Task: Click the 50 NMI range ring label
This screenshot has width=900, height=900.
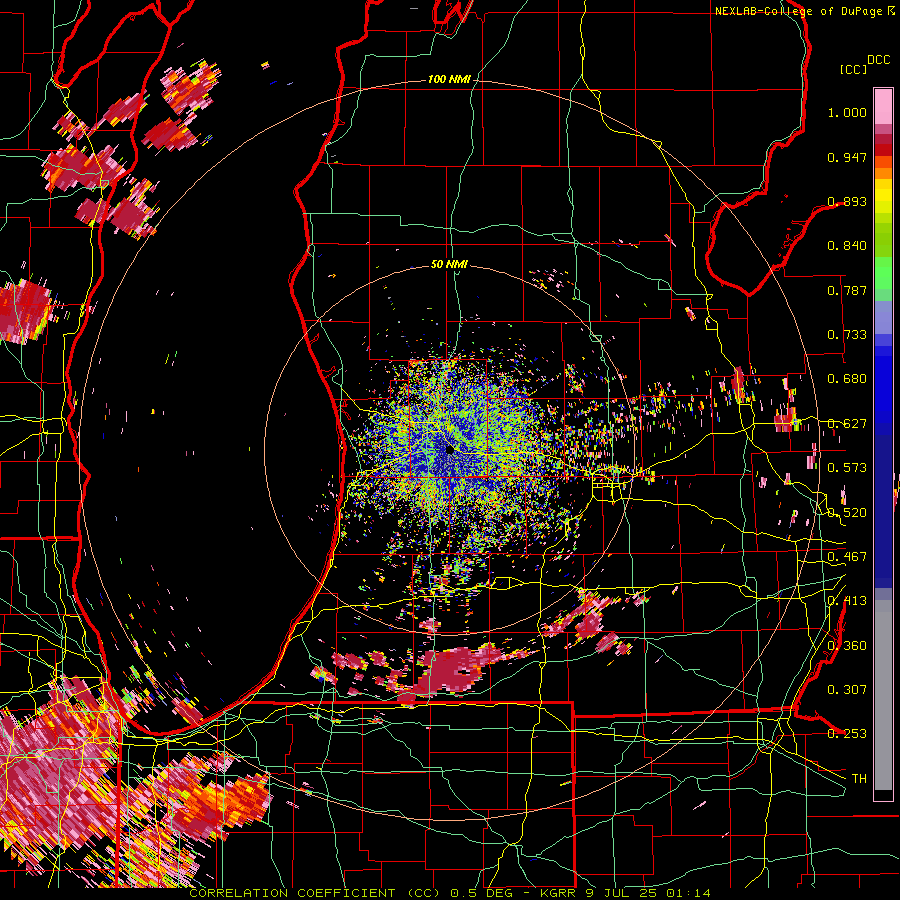Action: 449,264
